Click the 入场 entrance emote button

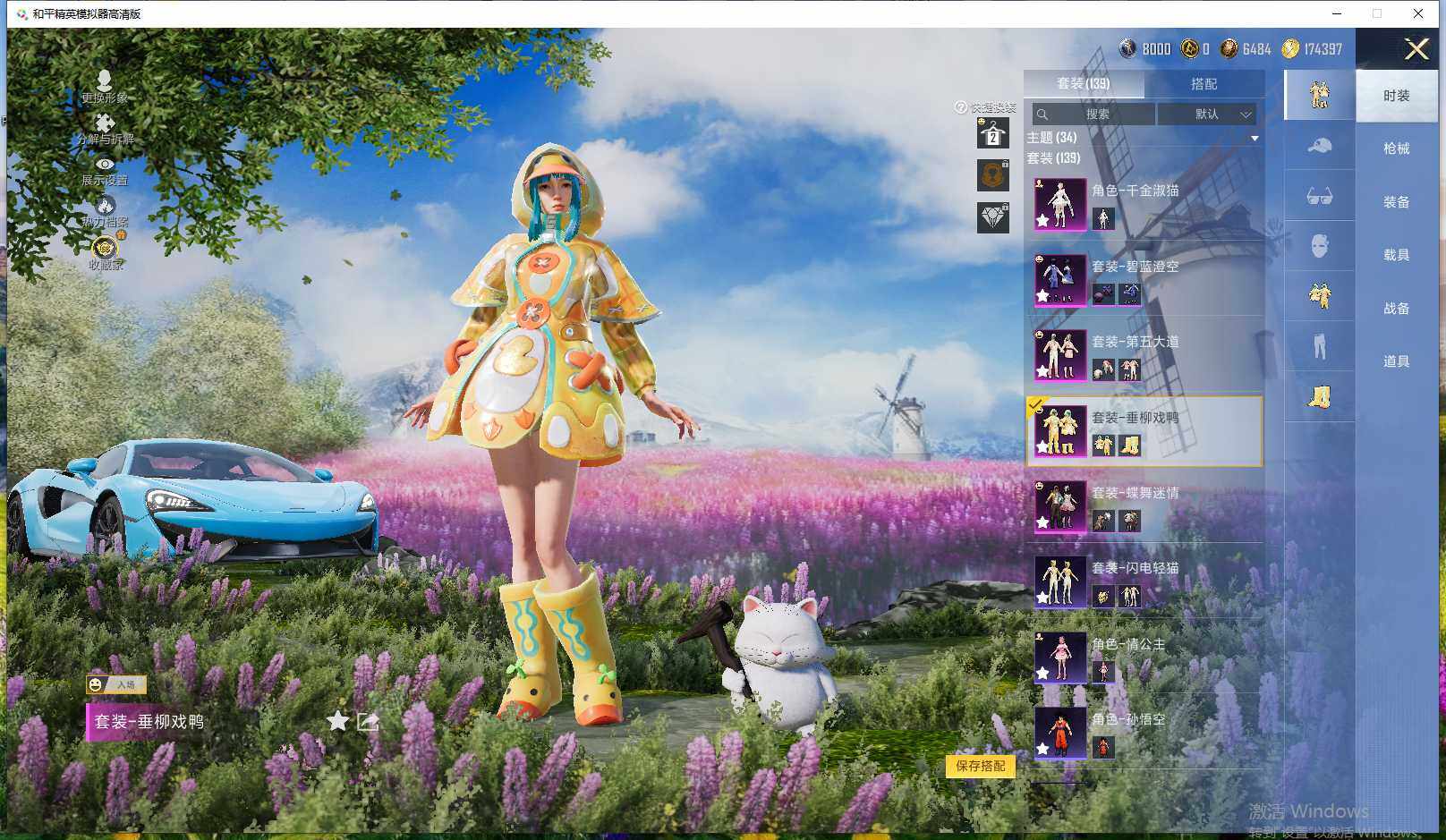tap(116, 684)
